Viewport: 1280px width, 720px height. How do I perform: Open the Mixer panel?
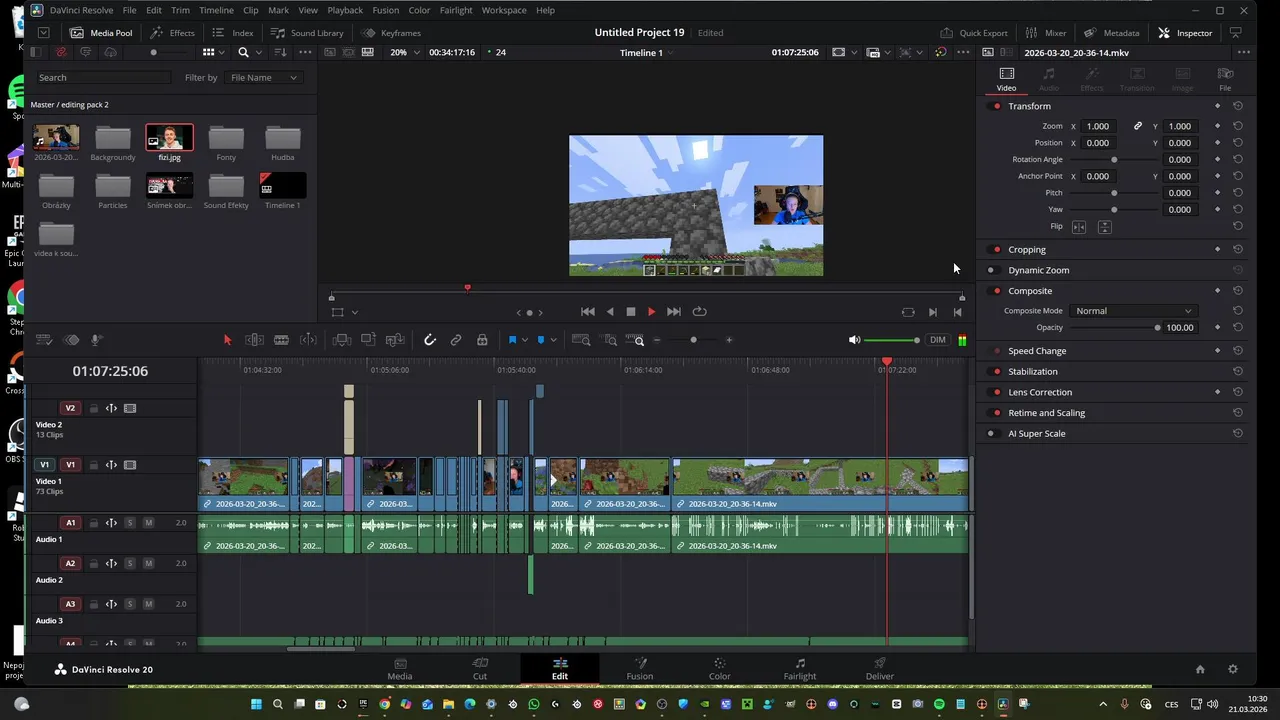tap(1045, 33)
